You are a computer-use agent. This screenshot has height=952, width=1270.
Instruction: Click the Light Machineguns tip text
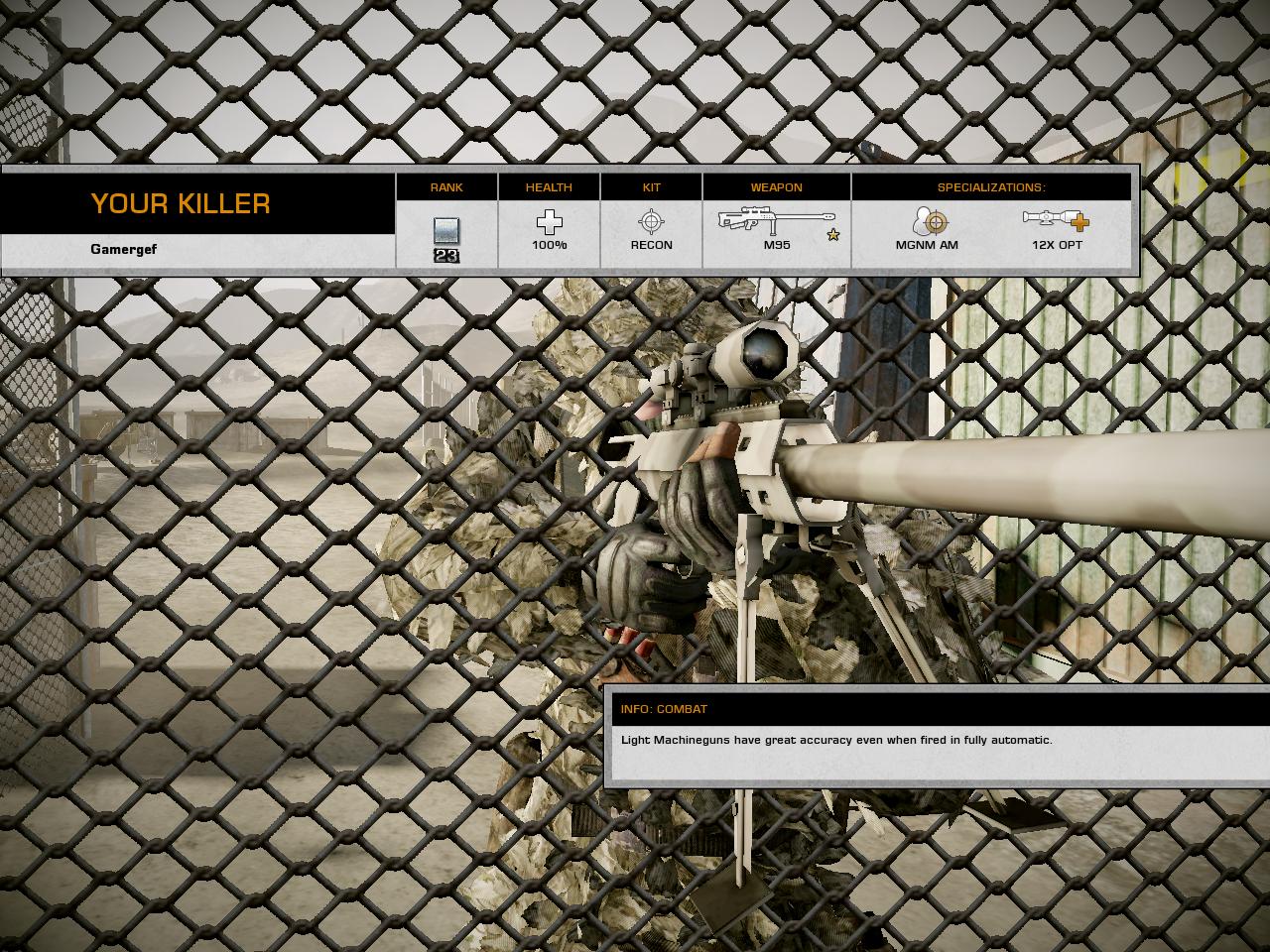pos(836,740)
